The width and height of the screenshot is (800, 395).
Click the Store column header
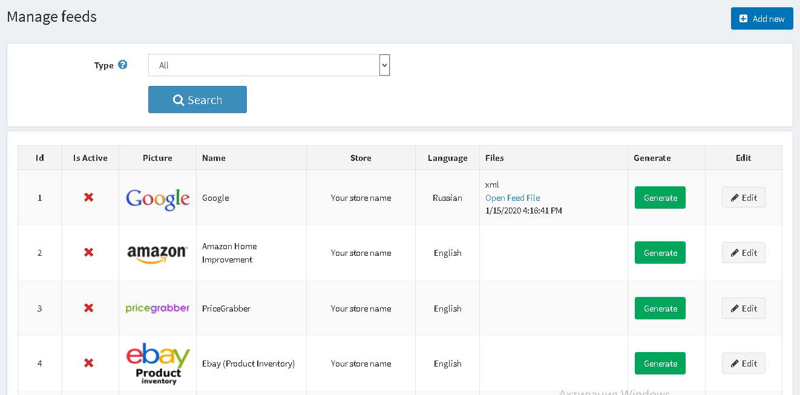[361, 158]
